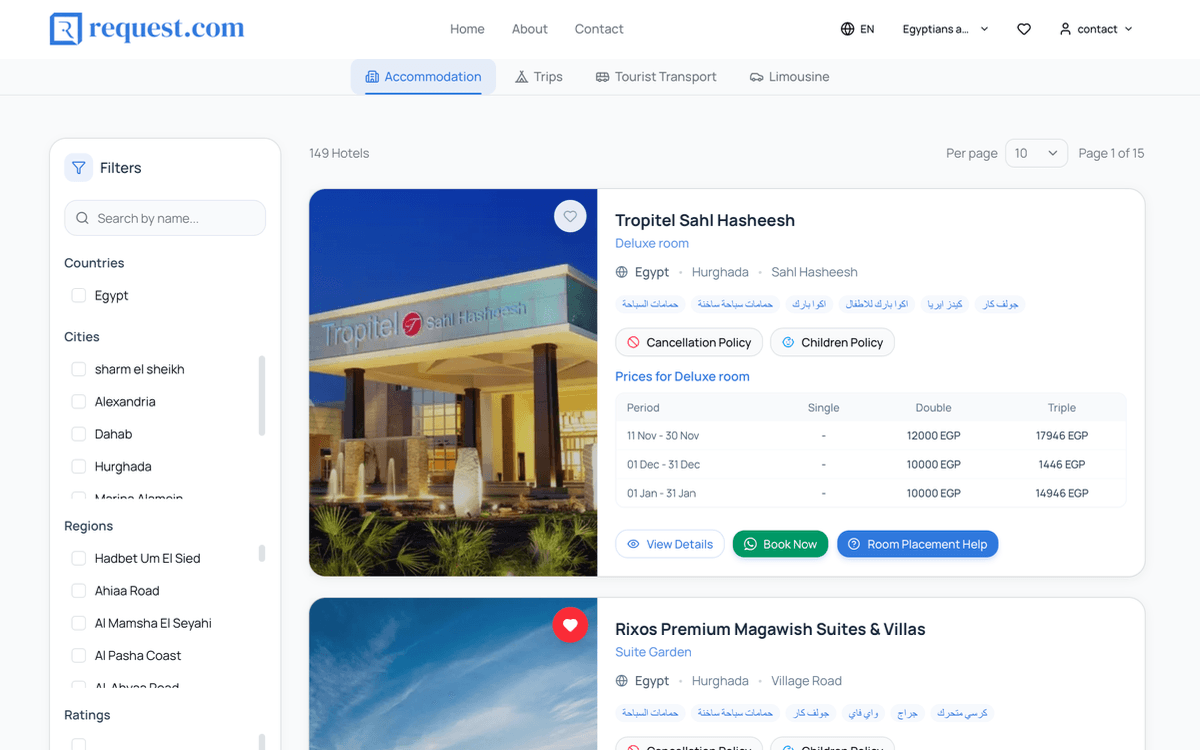The image size is (1200, 750).
Task: Switch to the Trips tab
Action: click(539, 77)
